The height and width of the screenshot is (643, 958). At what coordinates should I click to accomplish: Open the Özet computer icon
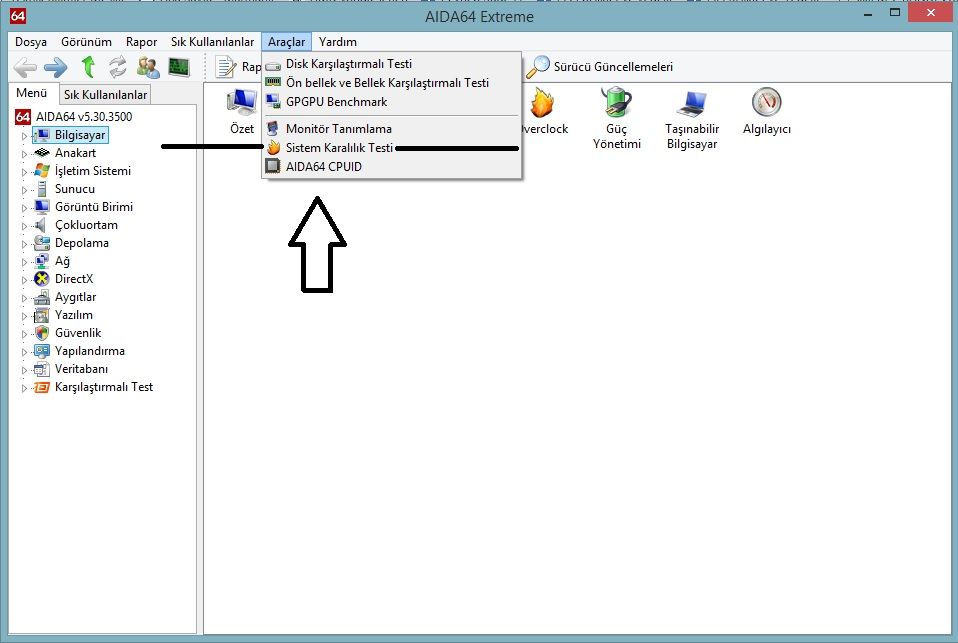click(242, 103)
